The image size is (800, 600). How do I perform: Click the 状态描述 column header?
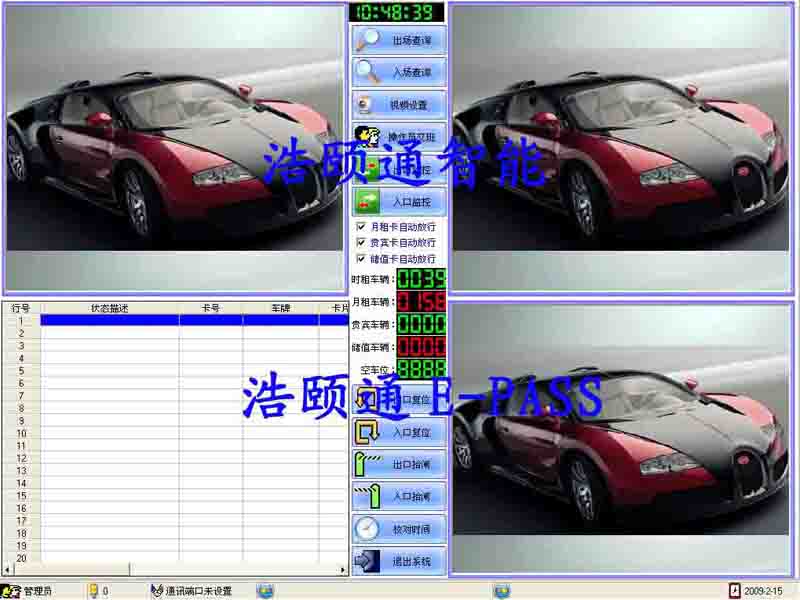click(110, 308)
